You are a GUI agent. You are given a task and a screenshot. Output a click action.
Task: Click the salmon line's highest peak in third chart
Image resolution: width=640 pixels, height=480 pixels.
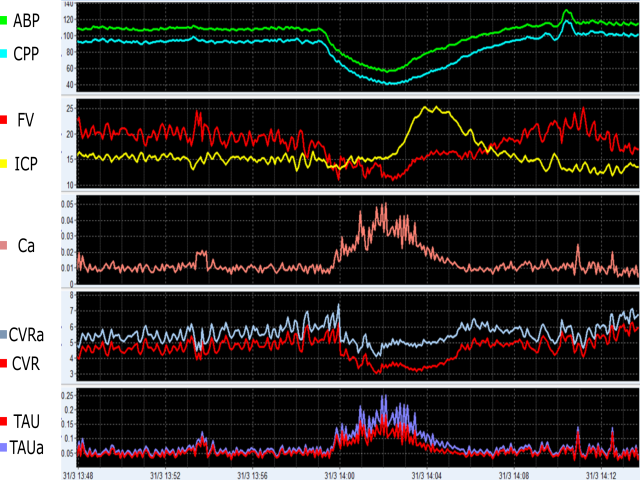click(x=385, y=203)
